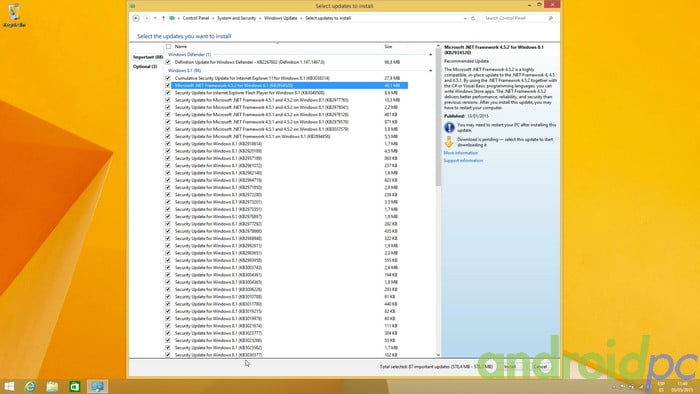Open the recent locations dropdown arrow
The height and width of the screenshot is (394, 700).
pos(155,18)
